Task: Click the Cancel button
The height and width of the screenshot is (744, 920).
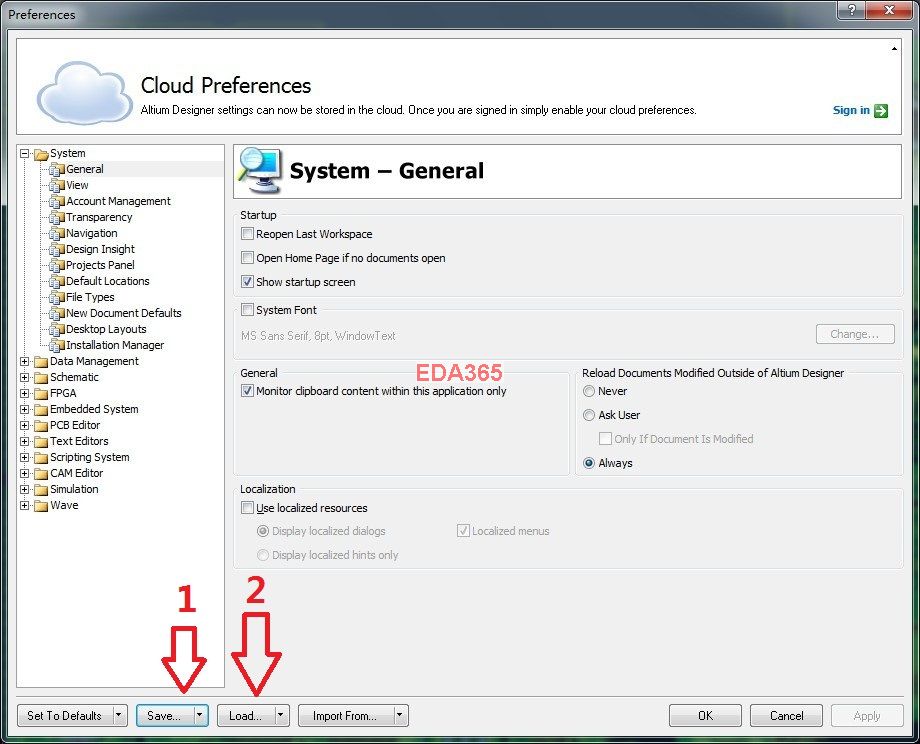Action: pyautogui.click(x=786, y=715)
